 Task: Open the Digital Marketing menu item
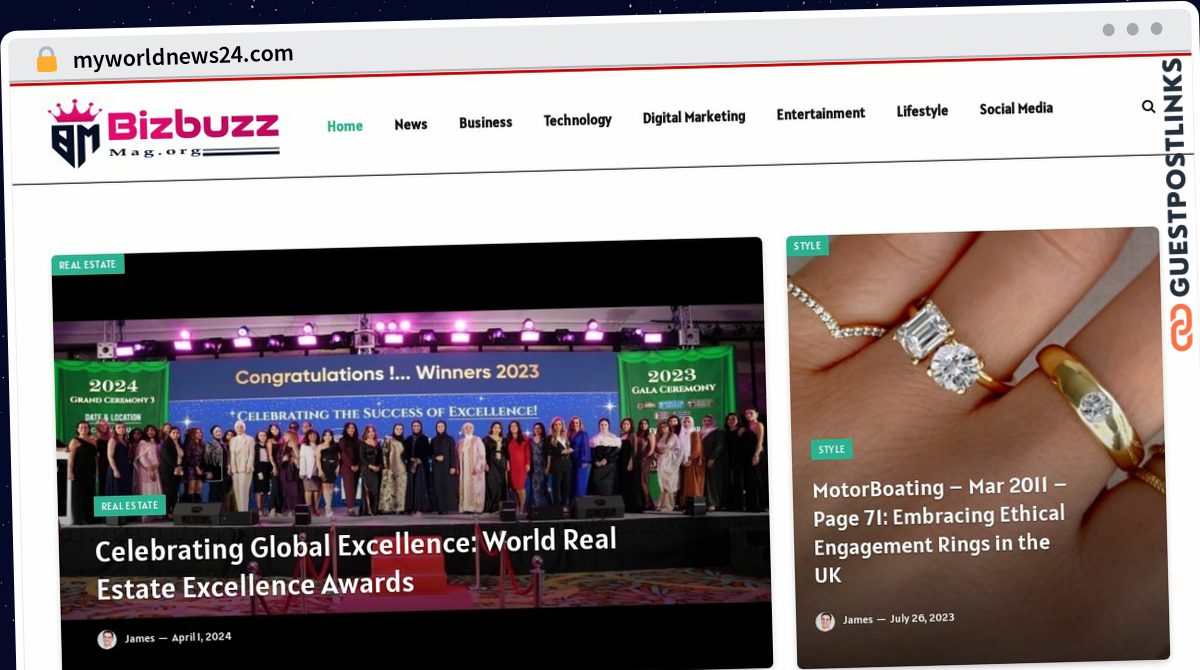coord(694,117)
